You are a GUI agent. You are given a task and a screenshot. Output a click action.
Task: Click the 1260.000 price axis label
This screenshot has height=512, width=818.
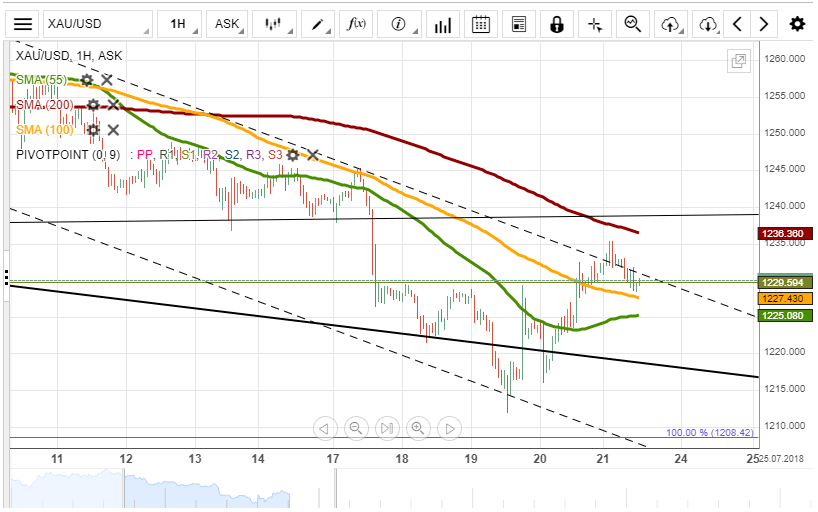coord(785,58)
